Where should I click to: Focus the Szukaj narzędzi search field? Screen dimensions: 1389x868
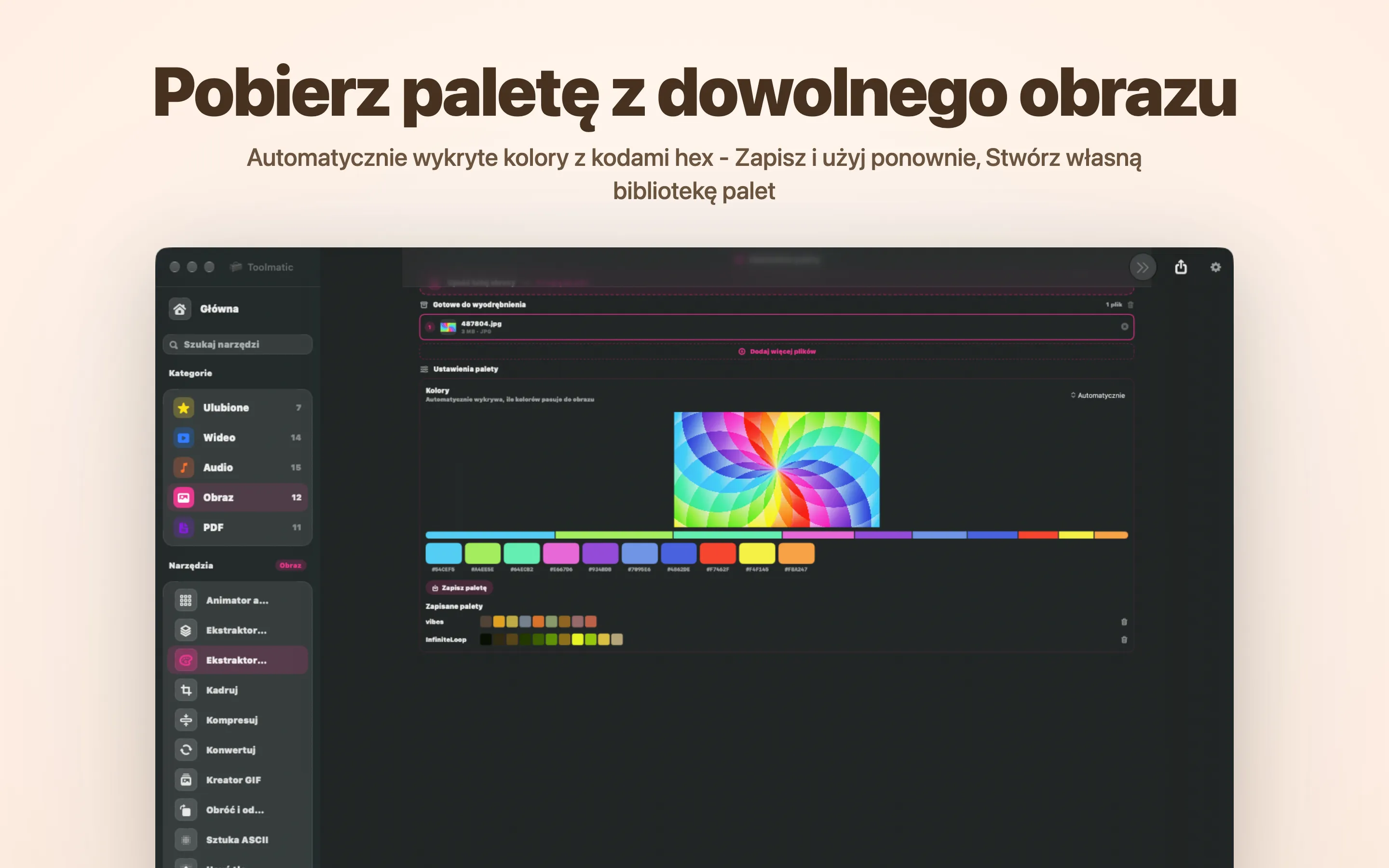coord(238,344)
